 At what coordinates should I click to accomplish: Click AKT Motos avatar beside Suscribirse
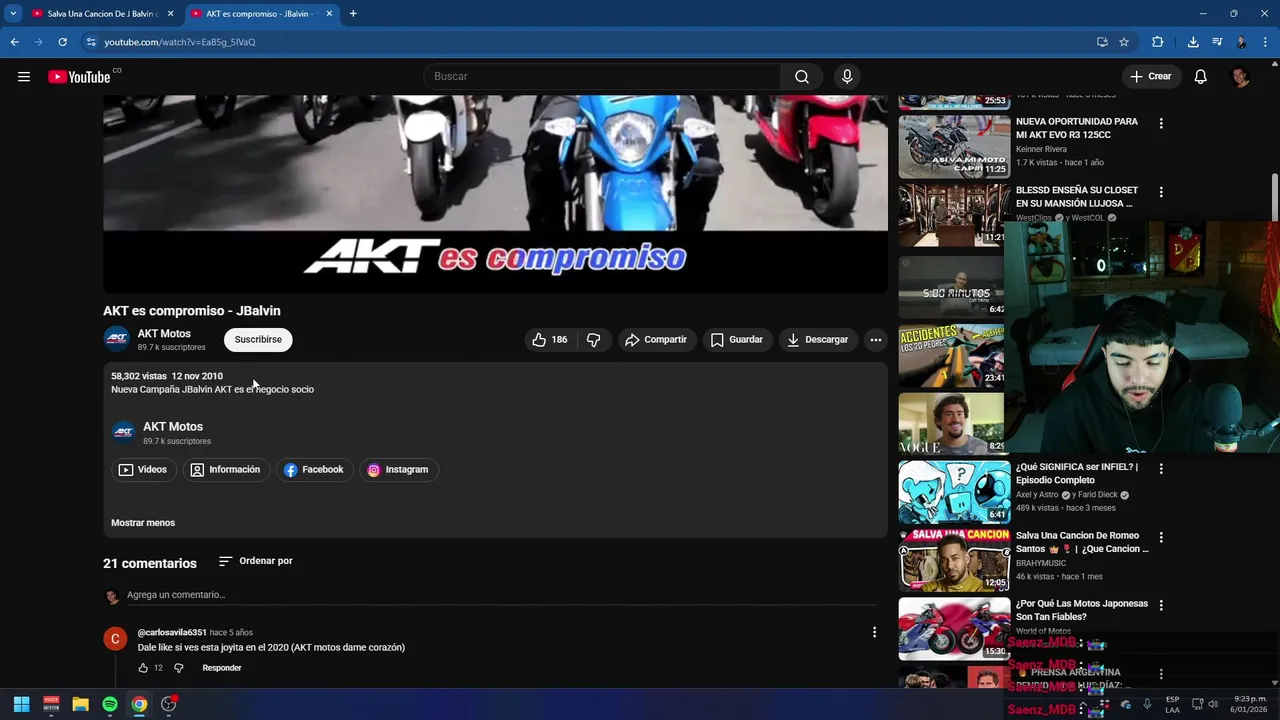117,340
